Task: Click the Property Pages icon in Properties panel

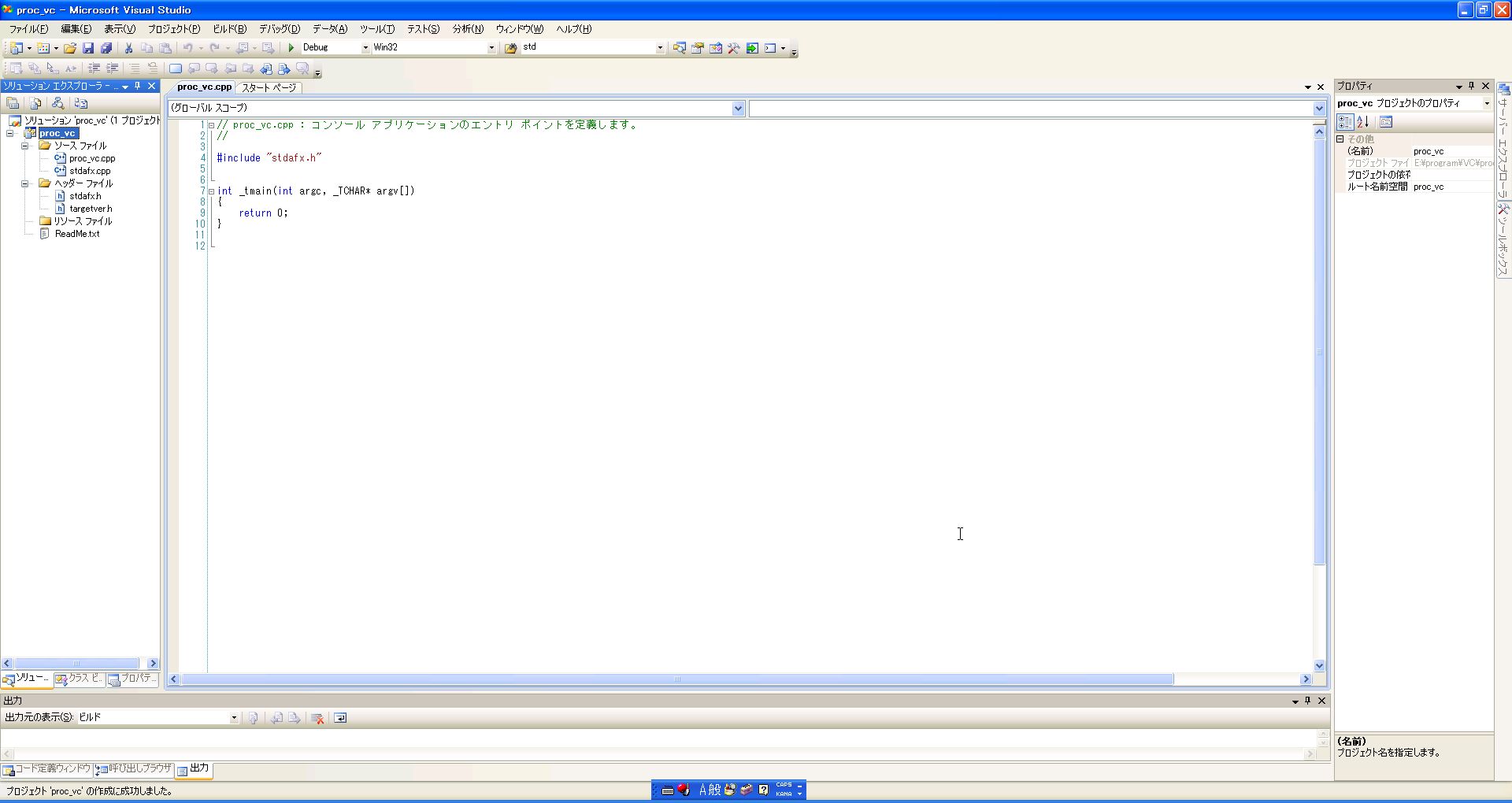Action: click(1386, 122)
